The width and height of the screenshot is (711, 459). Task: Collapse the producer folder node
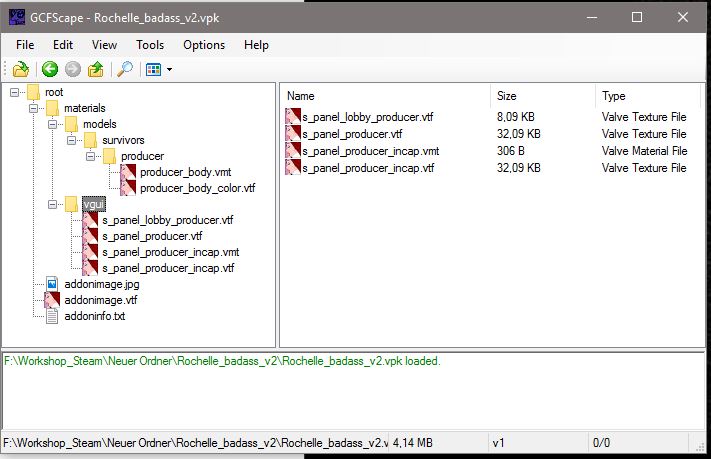(91, 156)
